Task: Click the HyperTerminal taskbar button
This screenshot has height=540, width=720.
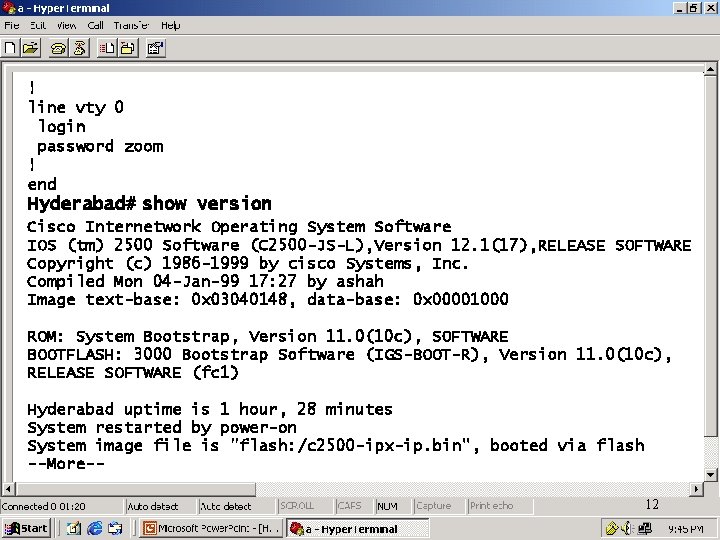Action: point(357,529)
